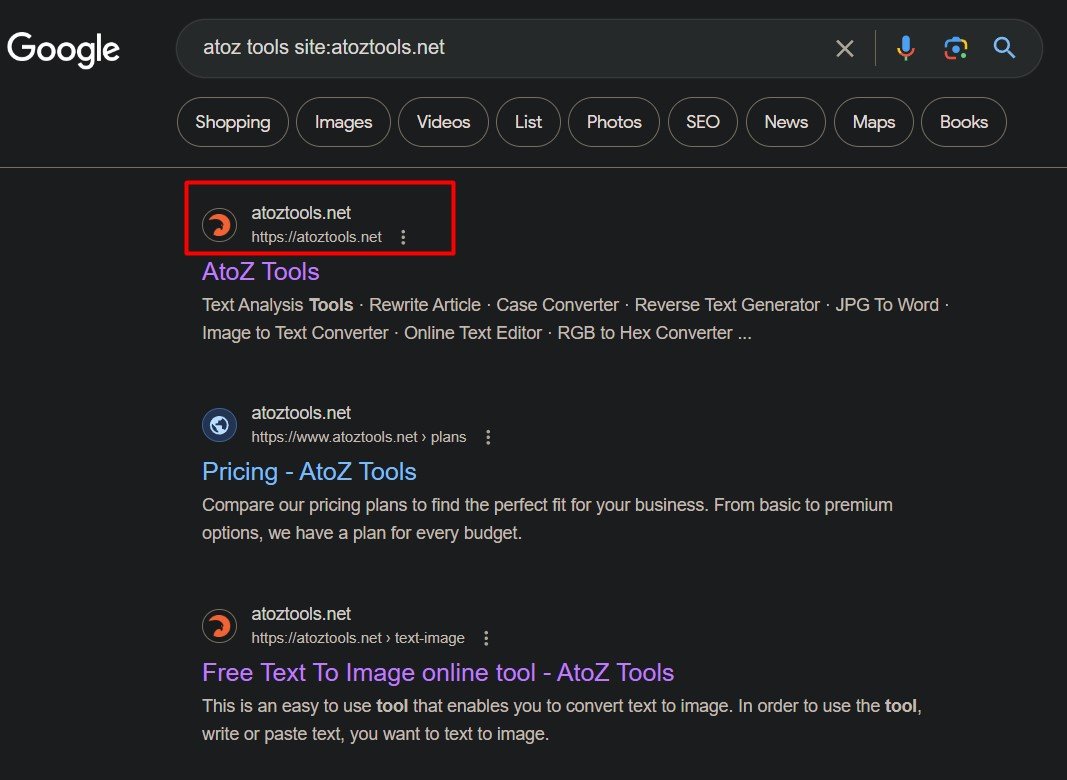1067x780 pixels.
Task: Click the globe favicon of Pricing result
Action: [220, 425]
